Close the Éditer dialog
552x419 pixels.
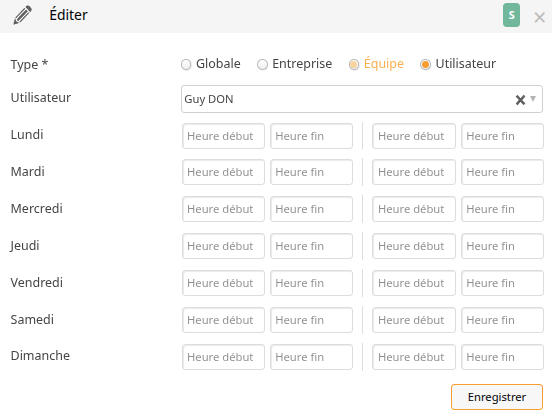click(x=539, y=17)
